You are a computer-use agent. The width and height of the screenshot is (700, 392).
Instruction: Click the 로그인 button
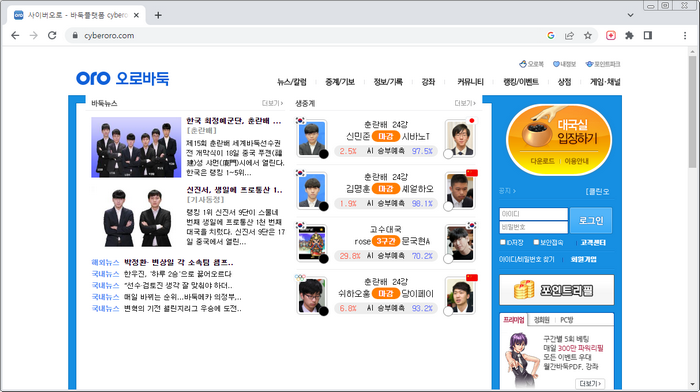(591, 220)
